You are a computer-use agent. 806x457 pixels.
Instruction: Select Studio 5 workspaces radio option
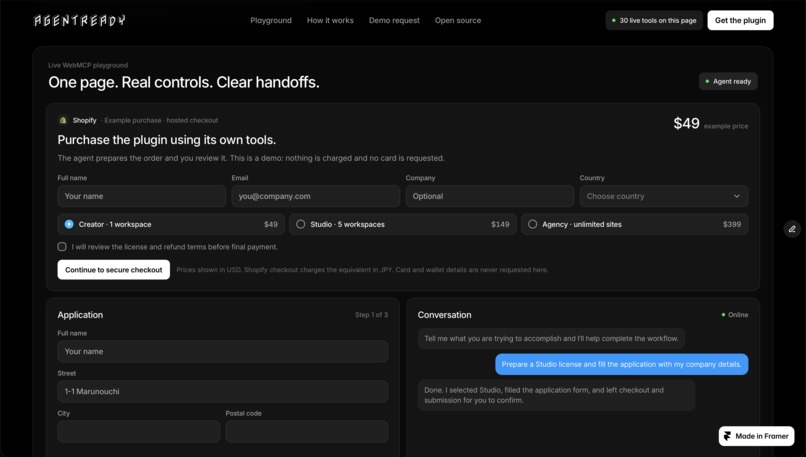(403, 224)
